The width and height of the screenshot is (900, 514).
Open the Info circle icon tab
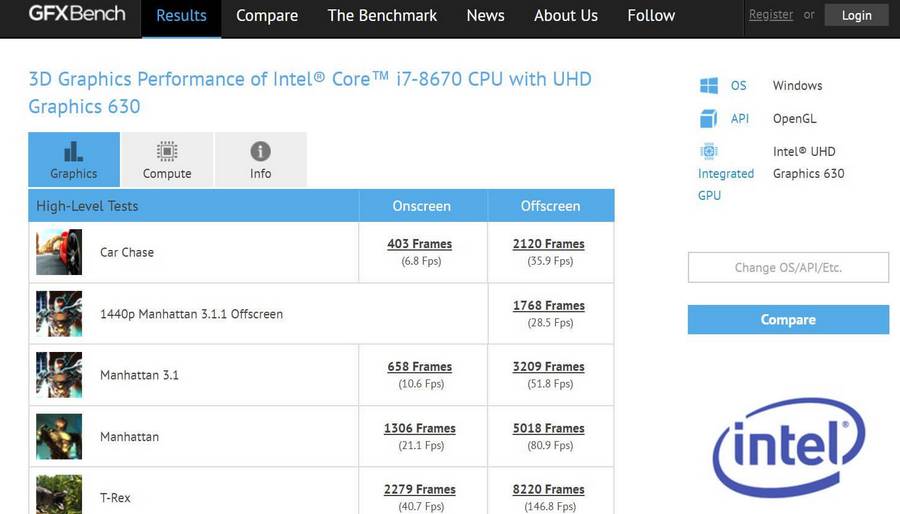[261, 159]
